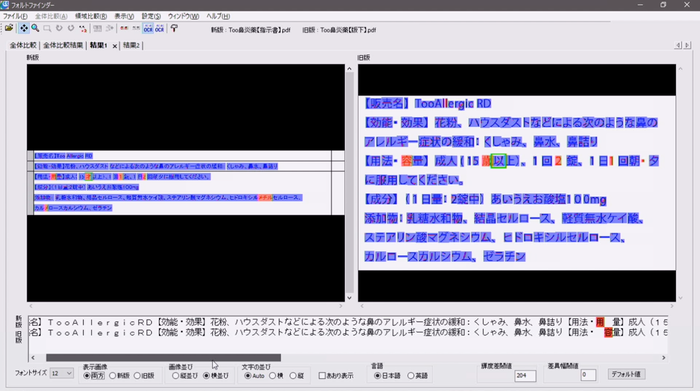700x391 pixels.
Task: Click the second OCR toolbar icon
Action: point(159,29)
